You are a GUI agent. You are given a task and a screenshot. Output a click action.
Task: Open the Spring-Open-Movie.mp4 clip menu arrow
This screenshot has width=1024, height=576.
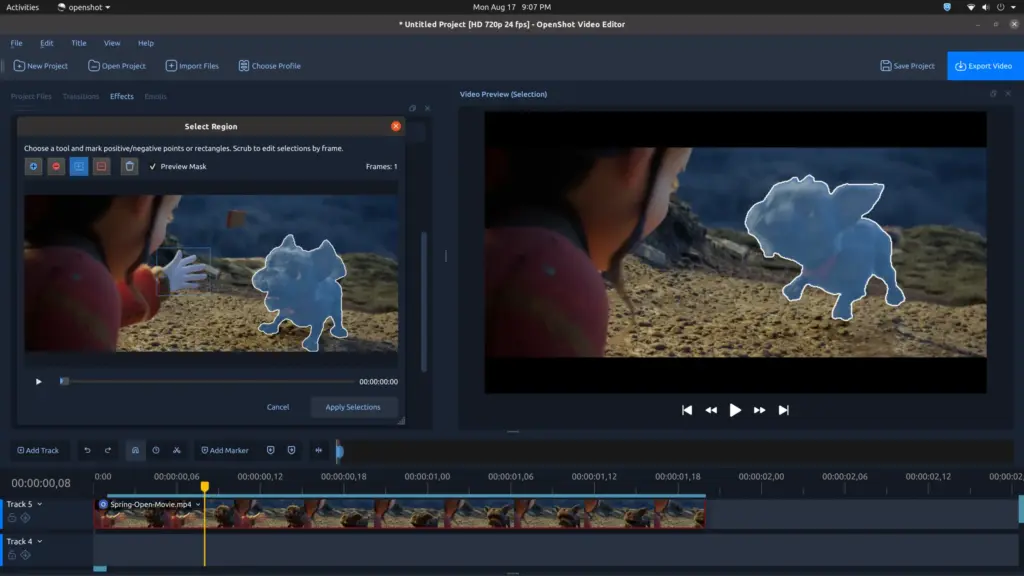pos(198,504)
